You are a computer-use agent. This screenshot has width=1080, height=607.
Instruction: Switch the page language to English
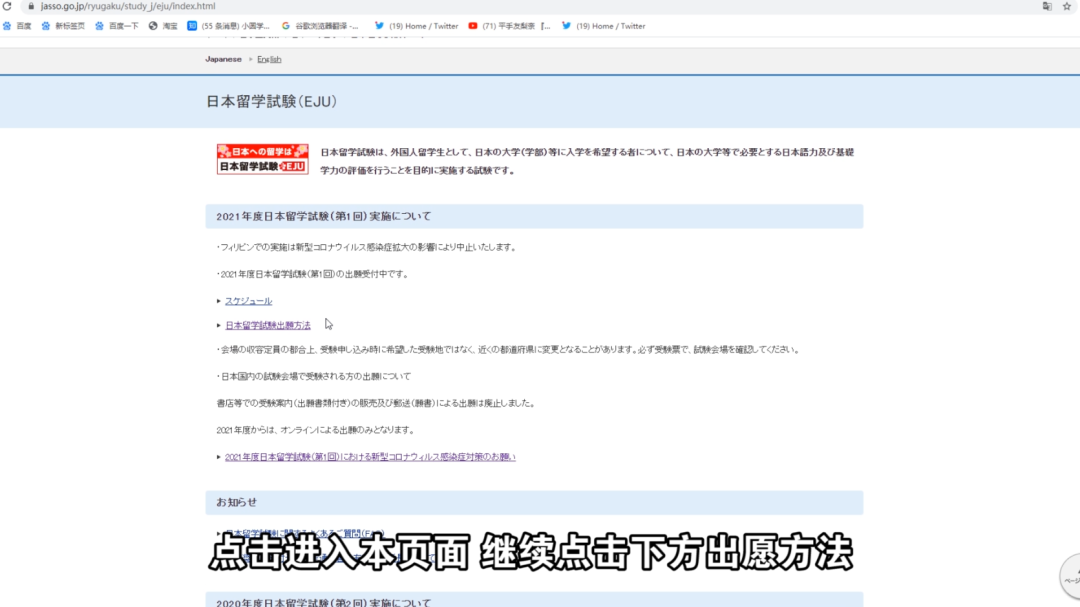[269, 59]
